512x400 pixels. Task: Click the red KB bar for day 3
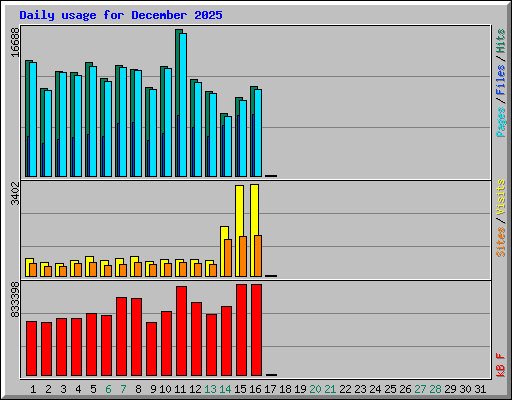coord(61,347)
